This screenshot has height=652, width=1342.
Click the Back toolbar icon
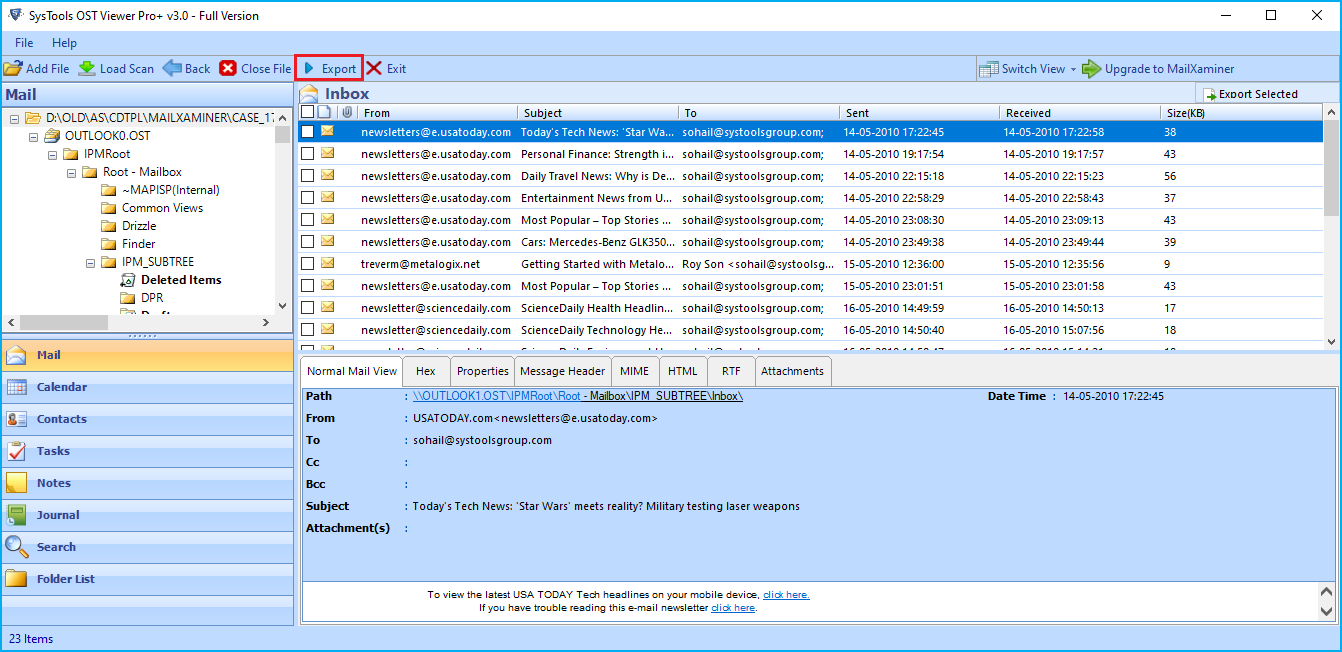pyautogui.click(x=186, y=68)
